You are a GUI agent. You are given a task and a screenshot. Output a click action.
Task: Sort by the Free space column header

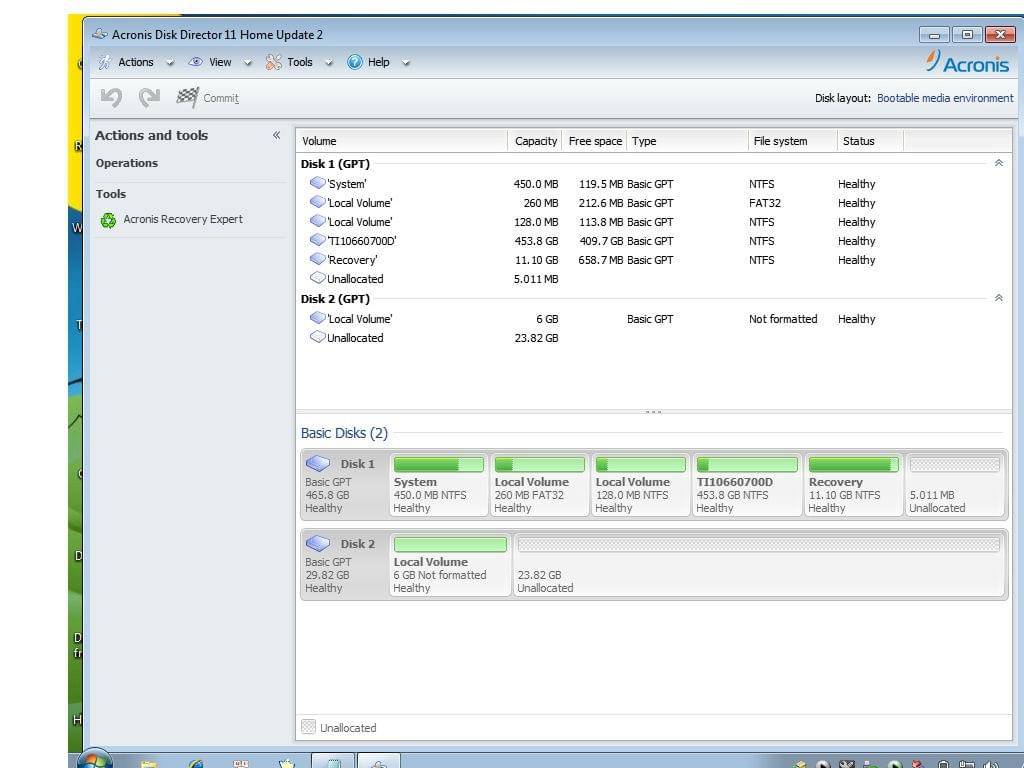(594, 141)
